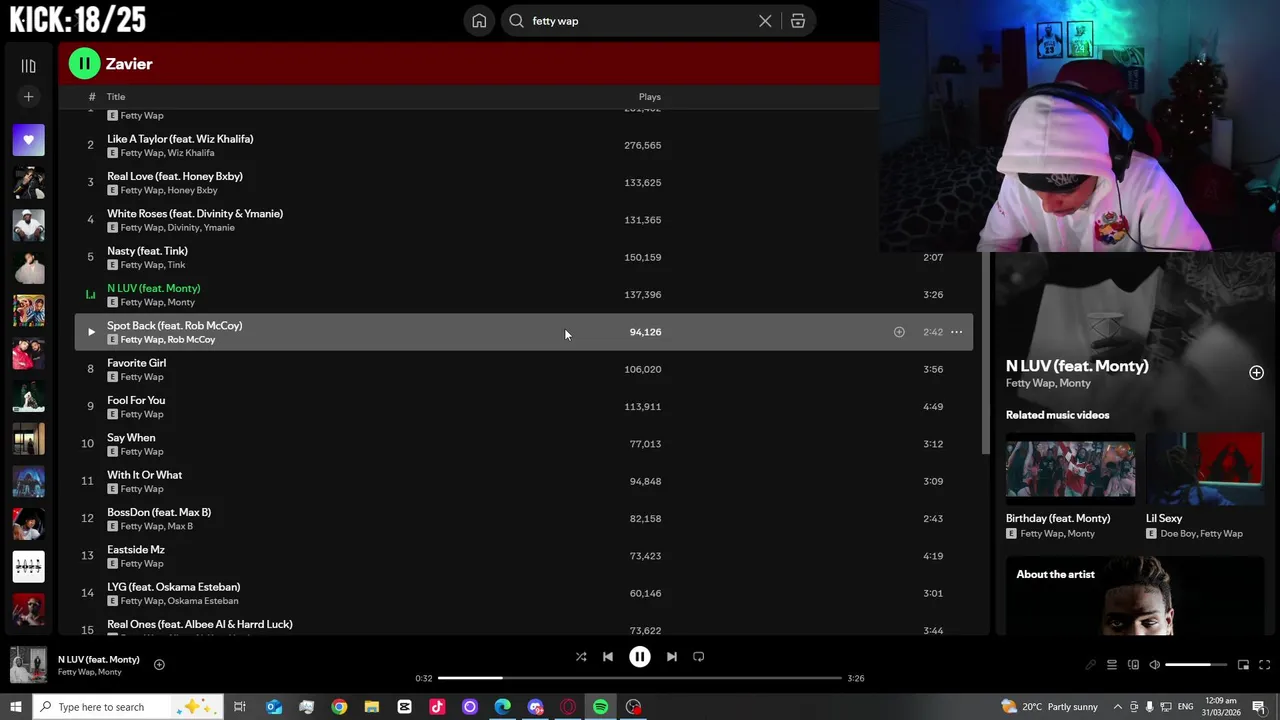Open the 'About the artist' card
This screenshot has height=720, width=1280.
[x=1135, y=596]
